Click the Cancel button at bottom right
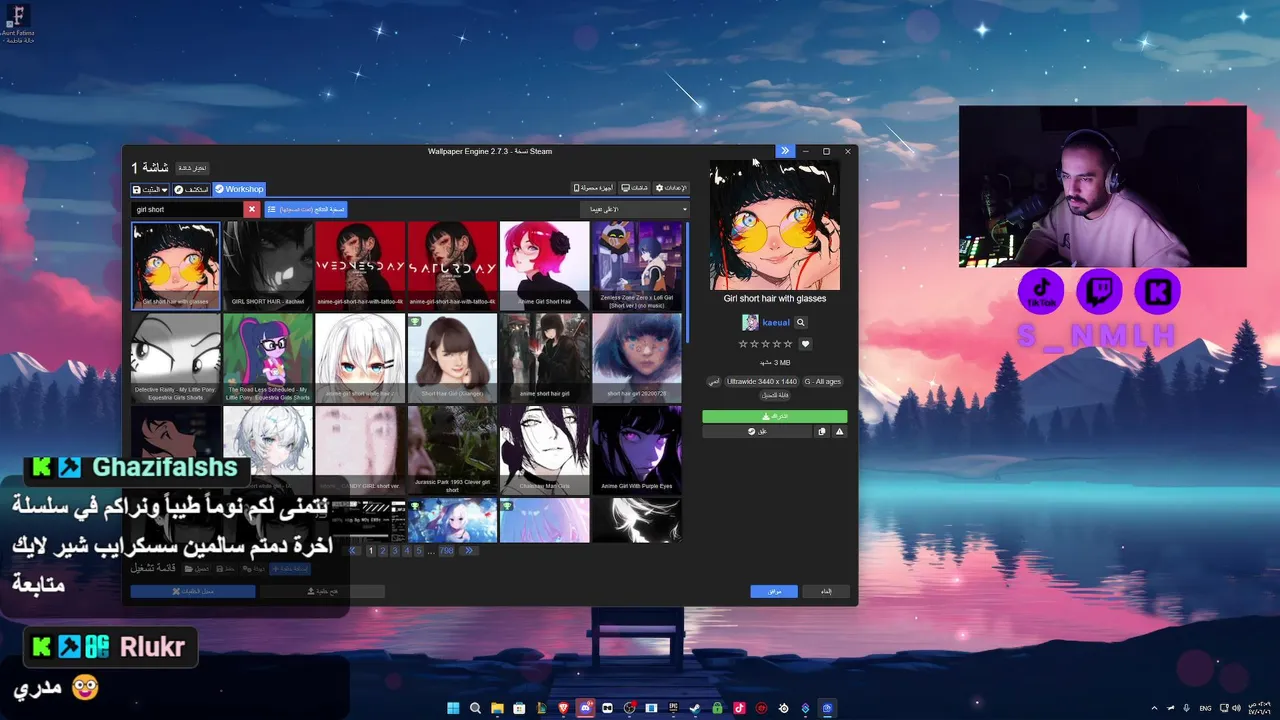This screenshot has height=720, width=1280. (x=826, y=592)
